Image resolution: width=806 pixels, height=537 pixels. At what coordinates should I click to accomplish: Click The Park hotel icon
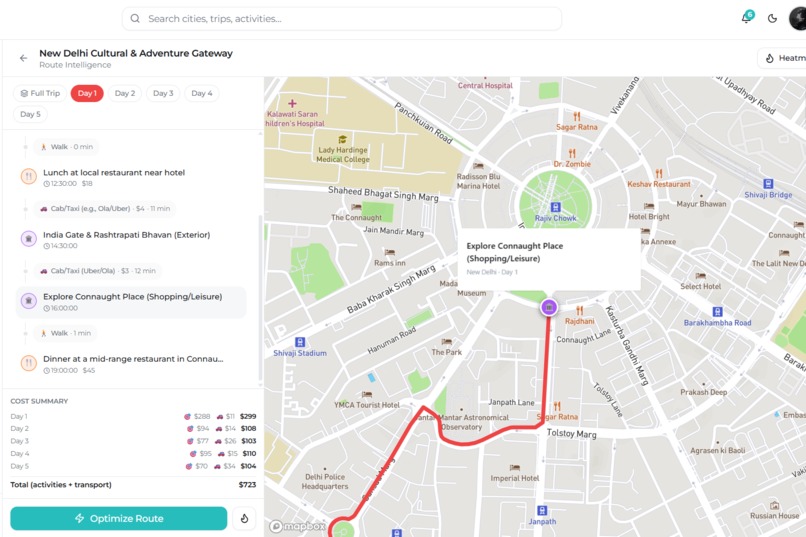pyautogui.click(x=446, y=342)
